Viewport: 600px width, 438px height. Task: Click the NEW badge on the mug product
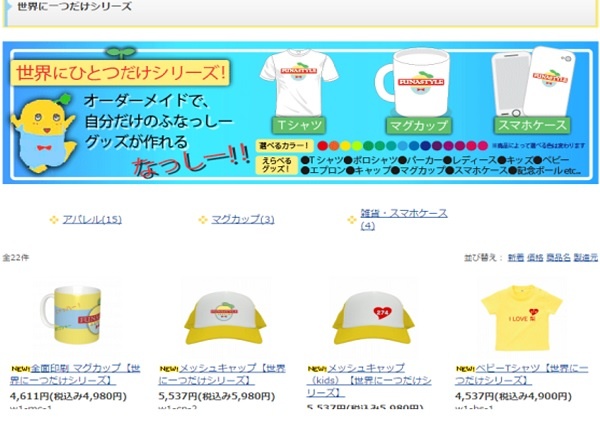(x=20, y=369)
